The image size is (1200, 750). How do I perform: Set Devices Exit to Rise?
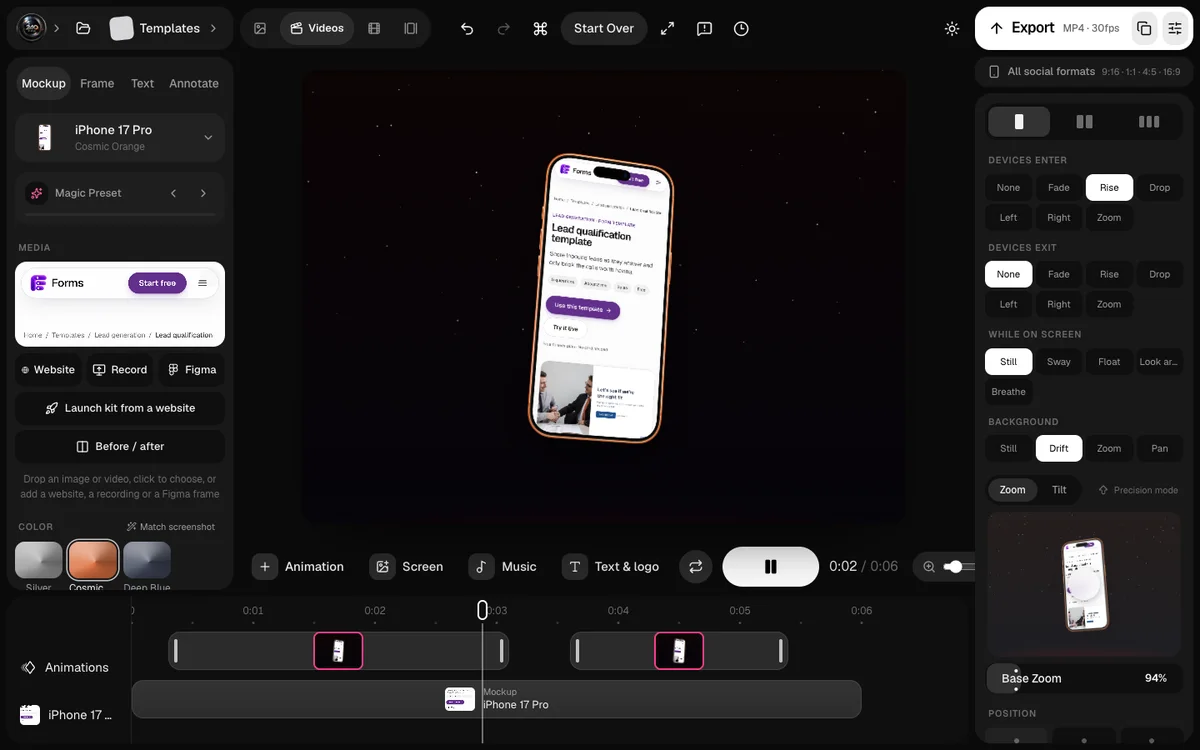pos(1109,274)
